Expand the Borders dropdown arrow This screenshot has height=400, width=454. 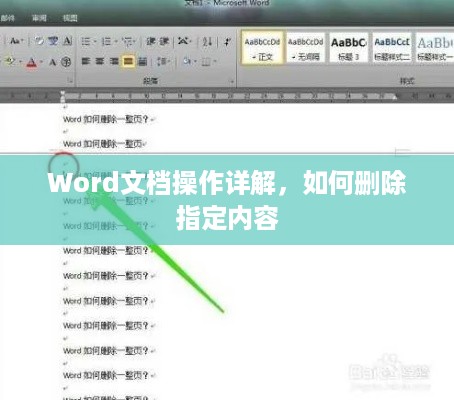click(215, 62)
